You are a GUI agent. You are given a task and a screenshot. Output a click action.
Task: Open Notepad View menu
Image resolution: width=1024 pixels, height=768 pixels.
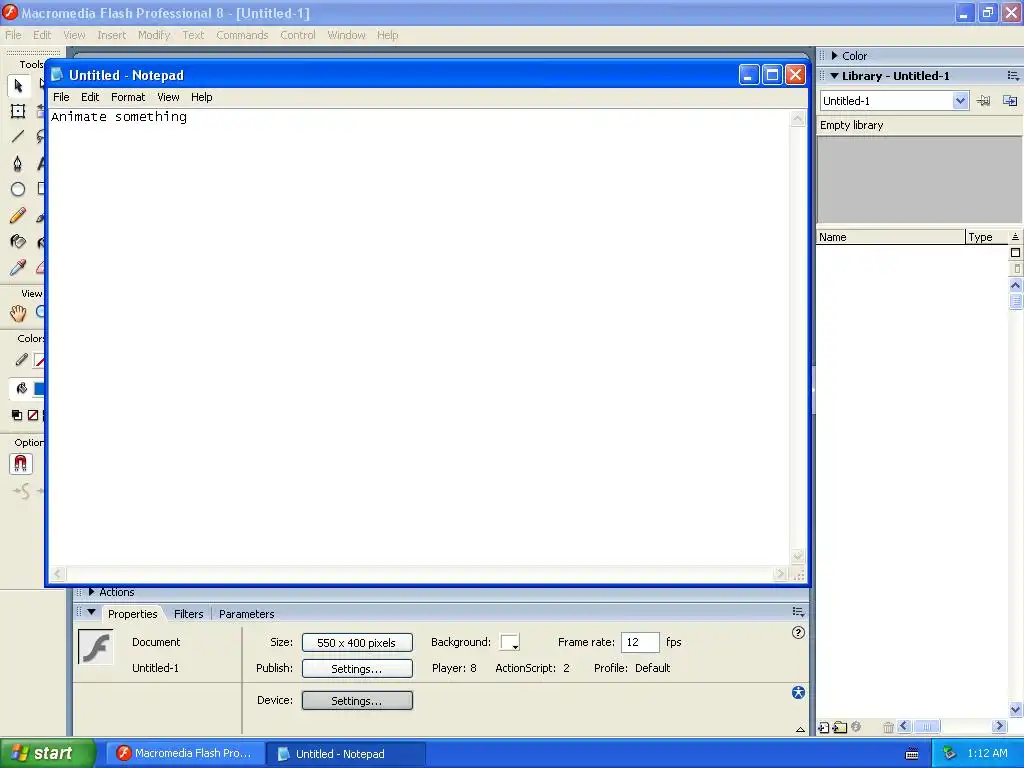(168, 97)
